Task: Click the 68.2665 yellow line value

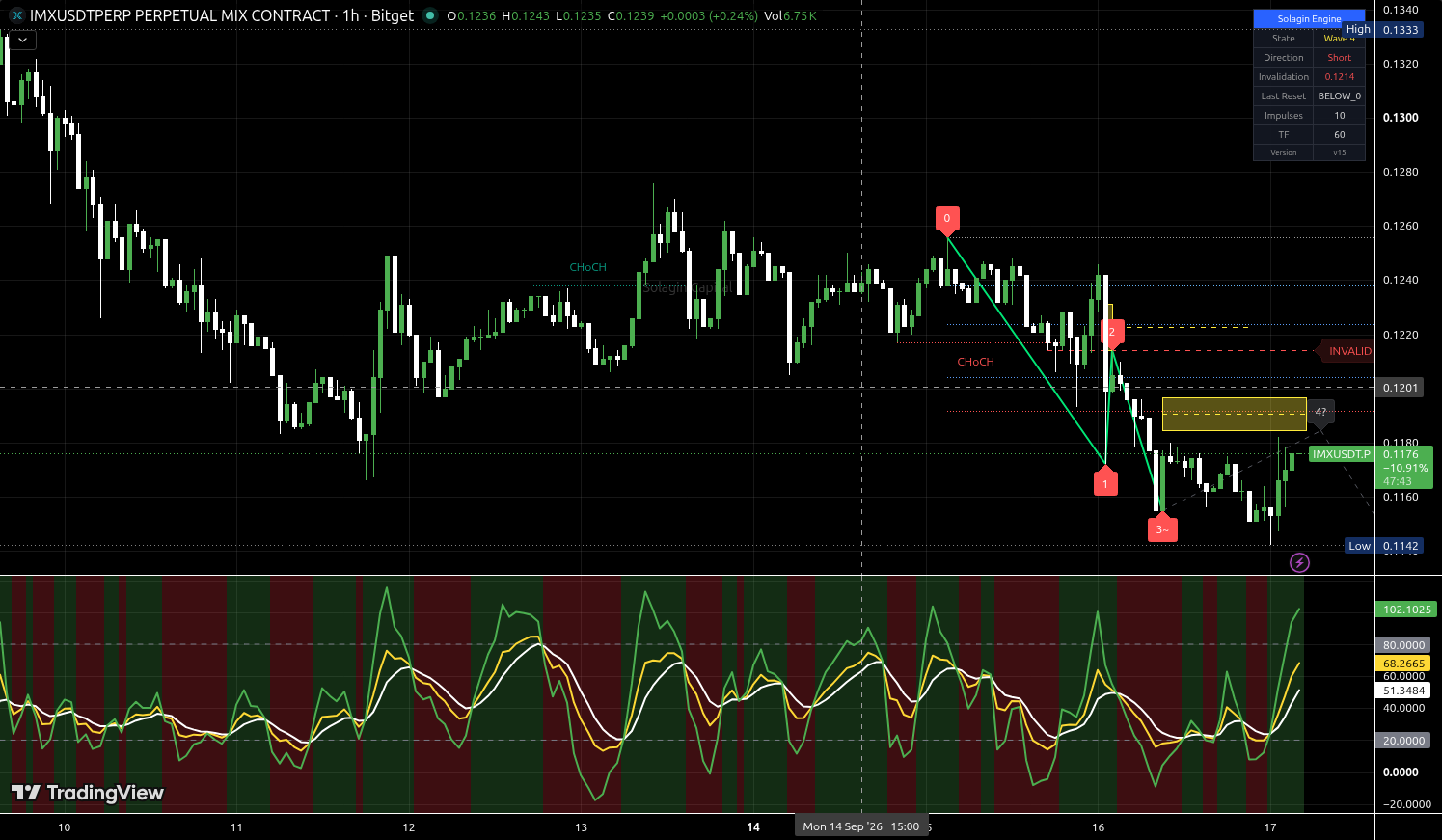Action: (1403, 664)
